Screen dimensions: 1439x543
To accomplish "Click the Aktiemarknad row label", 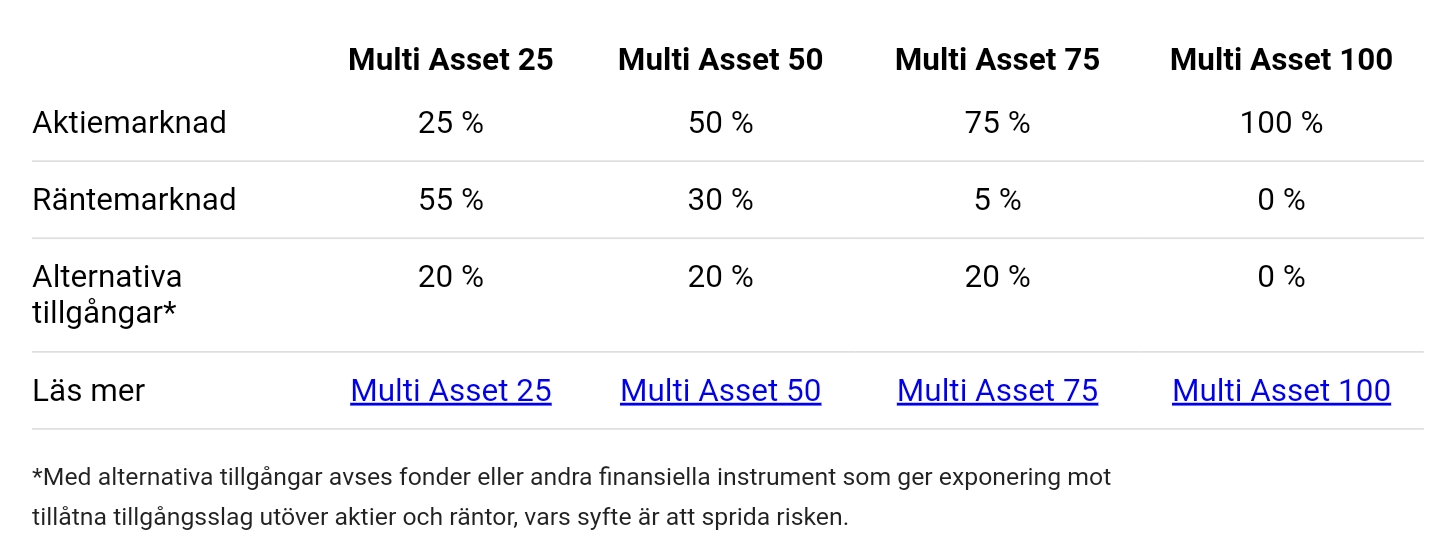I will [x=129, y=123].
